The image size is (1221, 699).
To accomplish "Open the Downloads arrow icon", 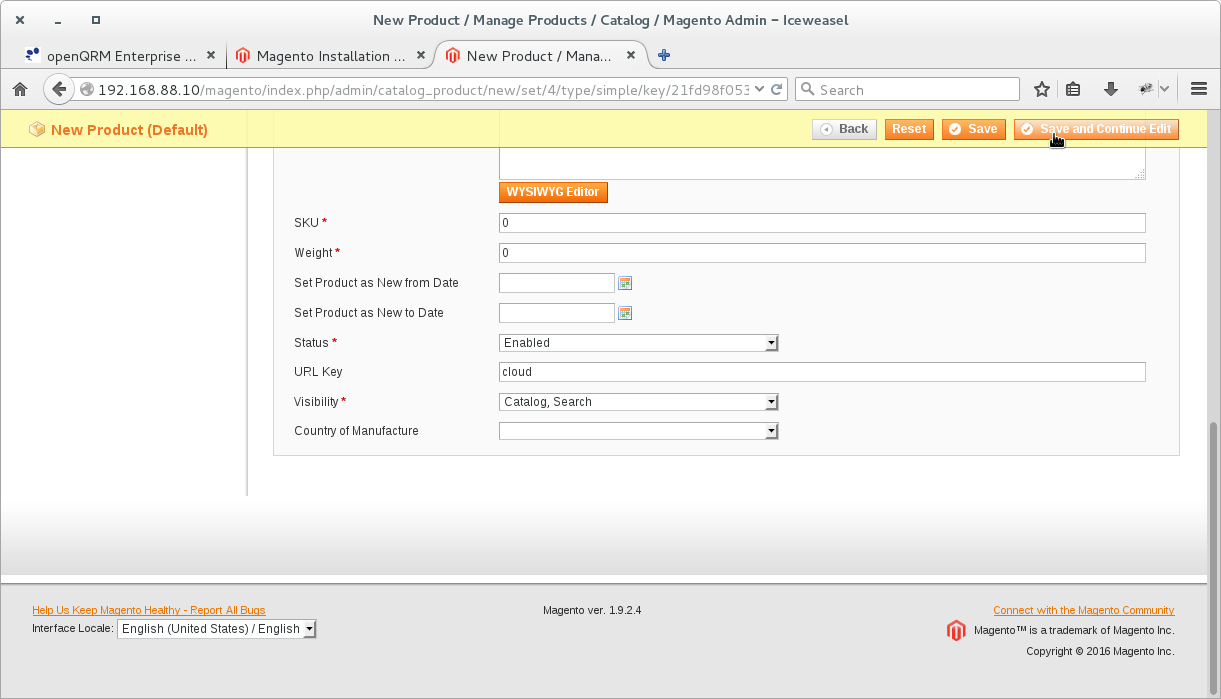I will (1110, 89).
